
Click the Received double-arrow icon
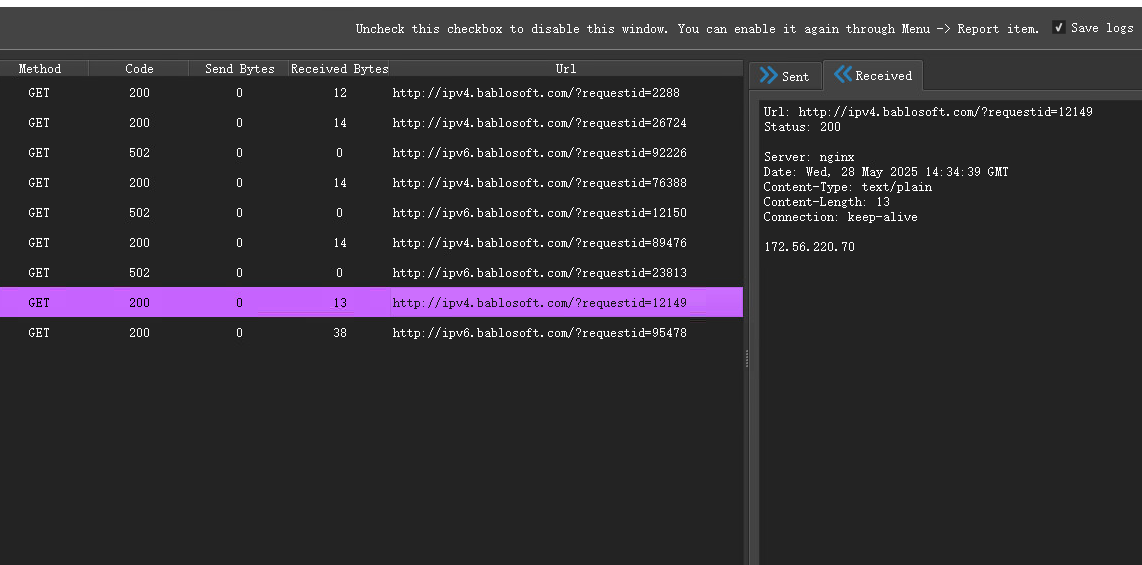(x=843, y=75)
